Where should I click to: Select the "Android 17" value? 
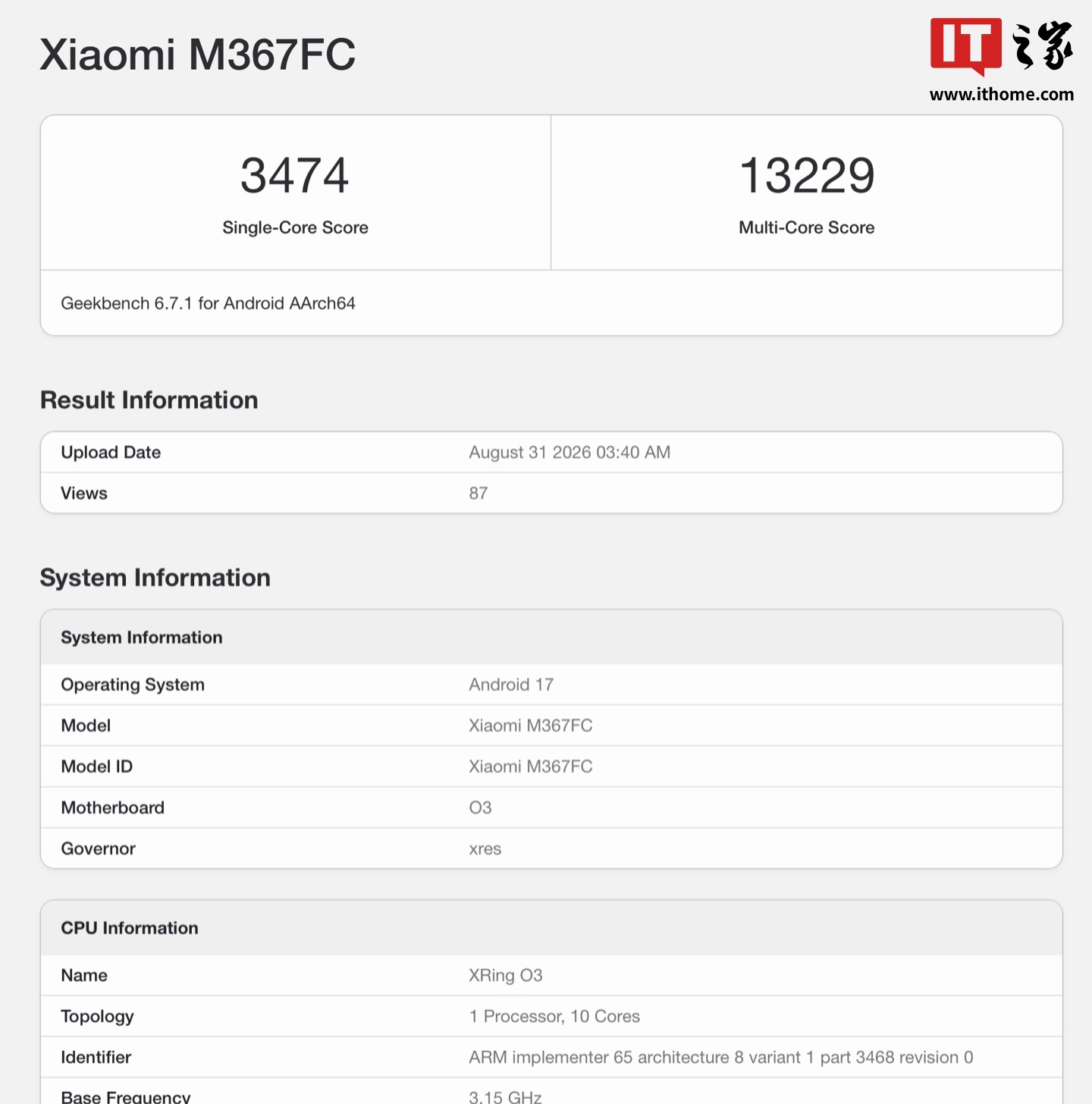point(511,685)
